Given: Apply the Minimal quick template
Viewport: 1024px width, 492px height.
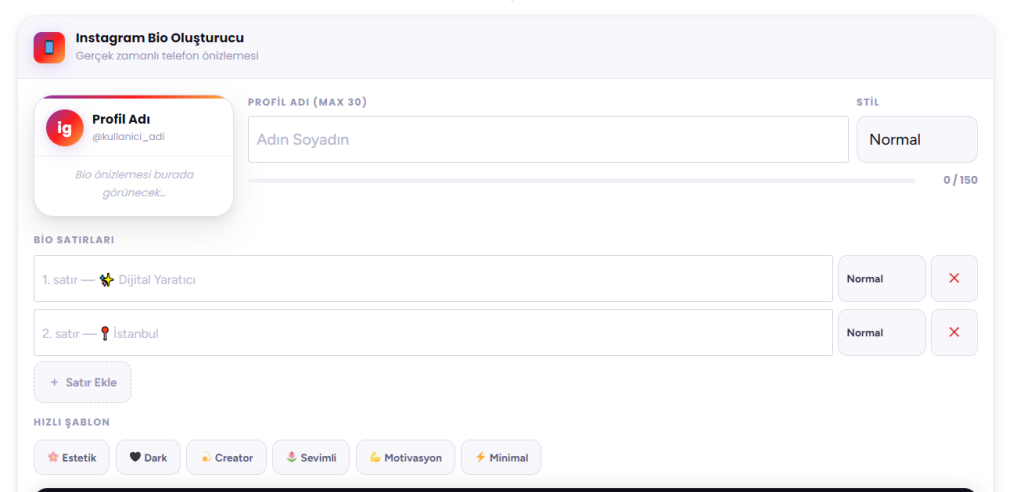Looking at the screenshot, I should point(501,457).
